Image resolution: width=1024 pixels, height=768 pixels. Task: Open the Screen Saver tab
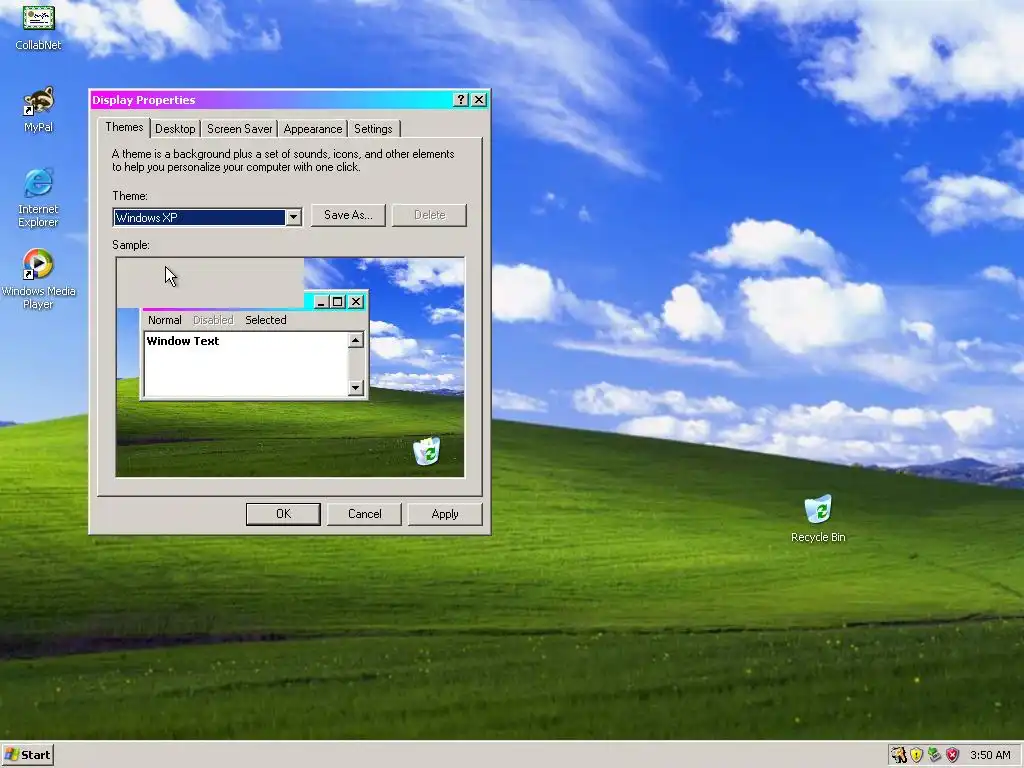(x=240, y=129)
